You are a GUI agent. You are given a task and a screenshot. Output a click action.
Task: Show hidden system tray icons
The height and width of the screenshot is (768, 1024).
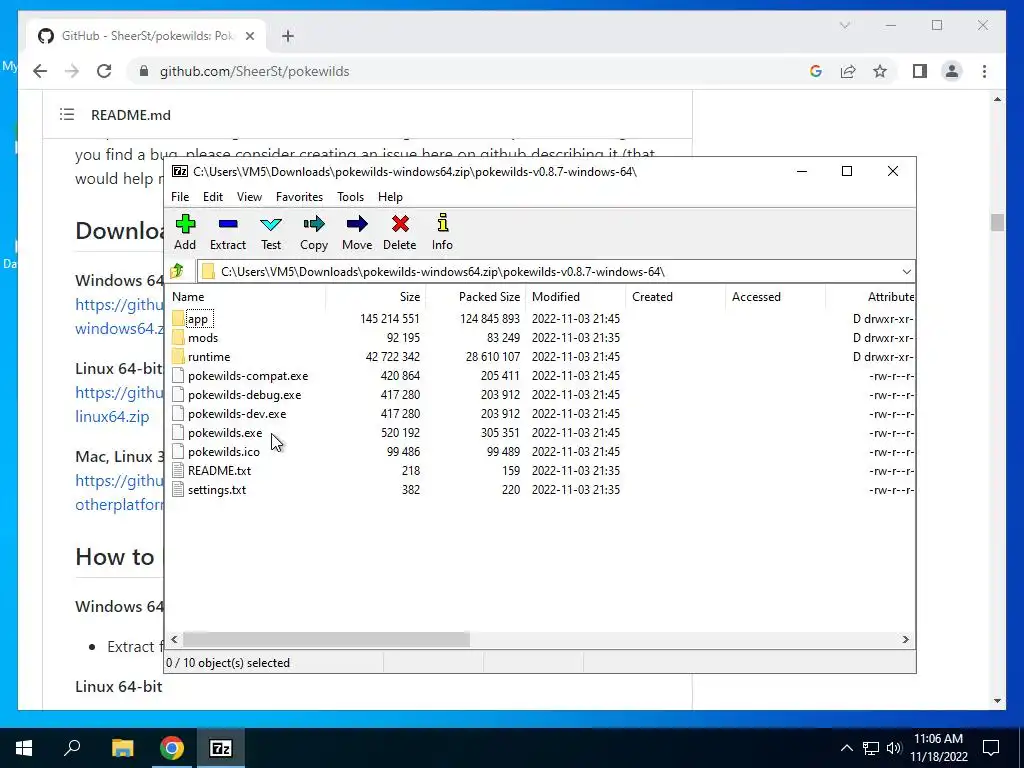click(846, 748)
